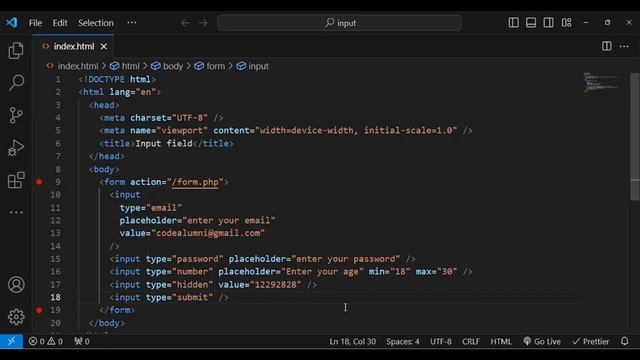Screen dimensions: 640x360
Task: Click the "UTF-8" charset value on line 4
Action: coord(190,118)
